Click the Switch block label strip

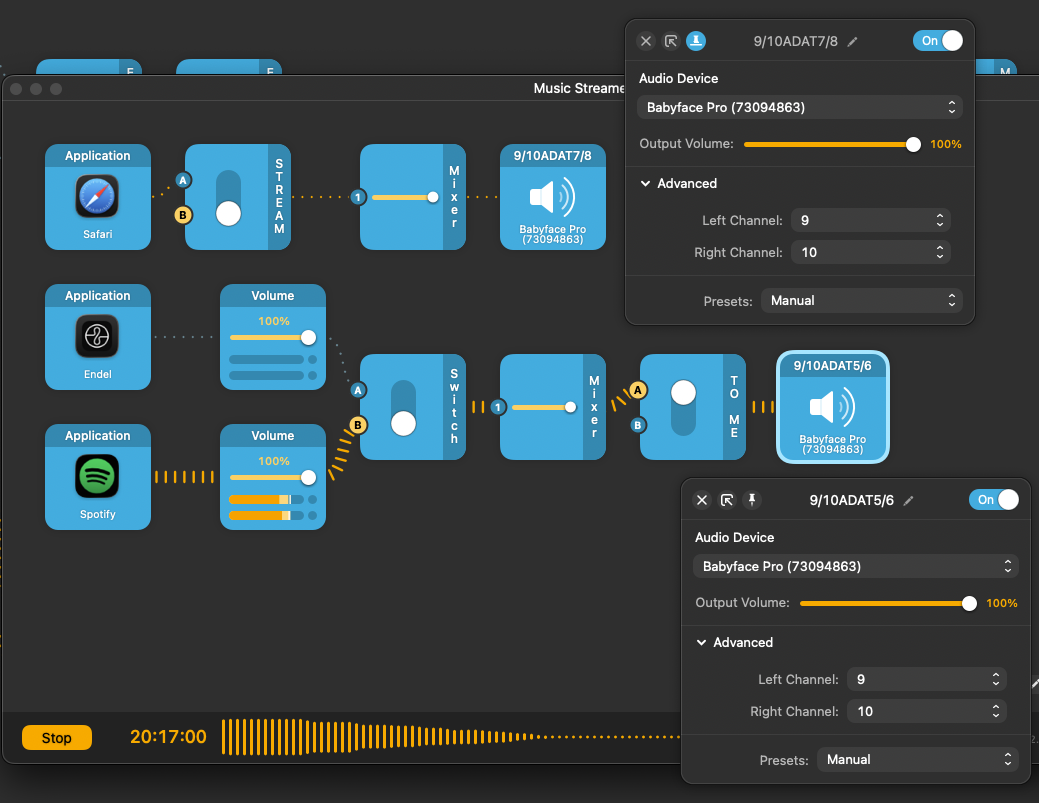(454, 407)
